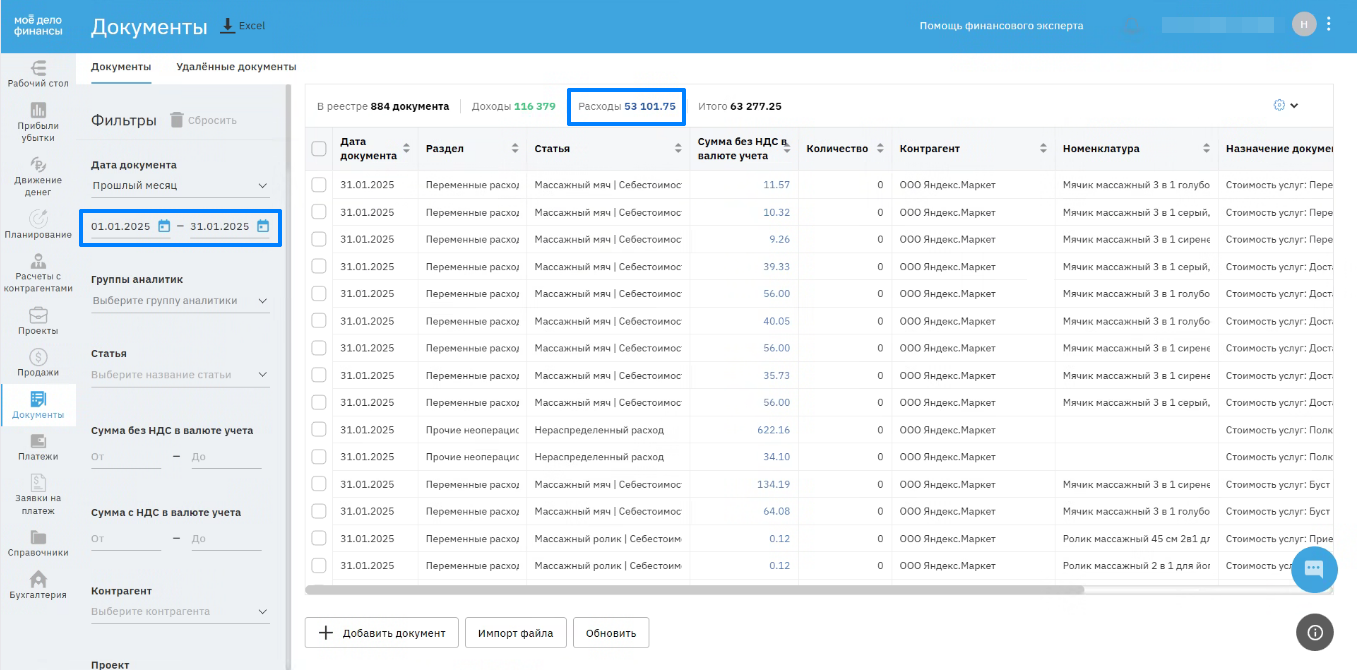Click the Импорт файла button
The image size is (1357, 670).
pyautogui.click(x=515, y=633)
